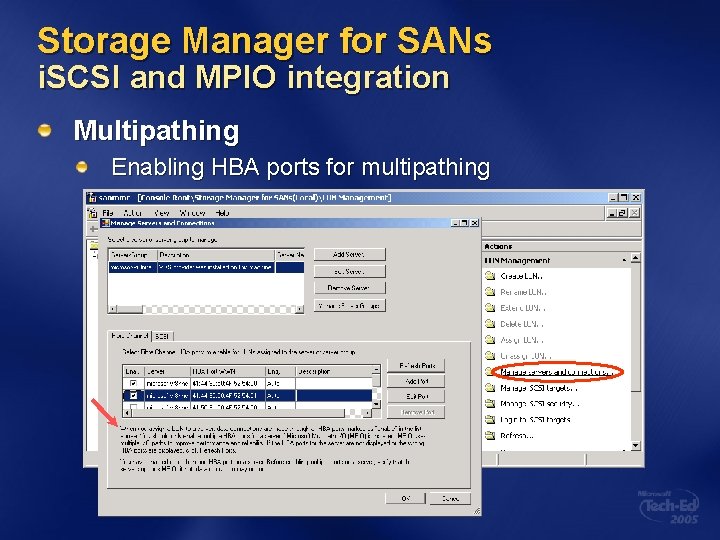Click the Remove Server button
The image size is (720, 540).
pyautogui.click(x=349, y=288)
